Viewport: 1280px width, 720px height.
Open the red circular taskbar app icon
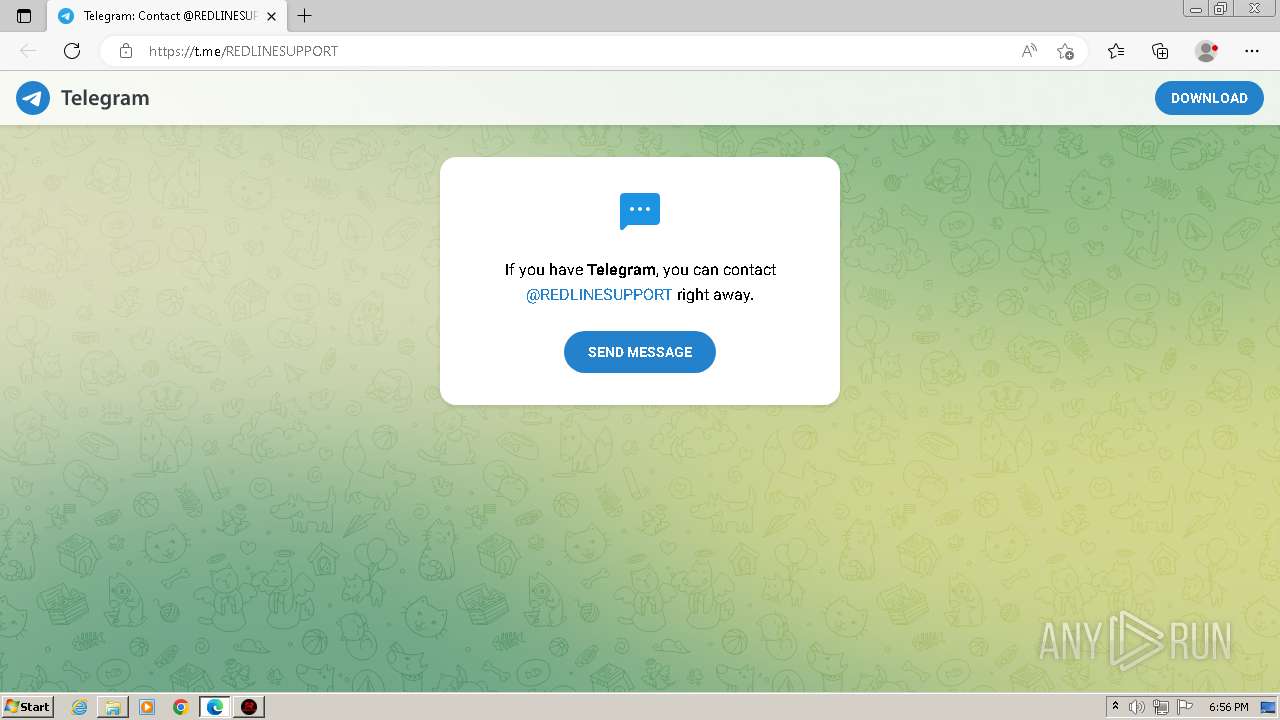point(249,707)
